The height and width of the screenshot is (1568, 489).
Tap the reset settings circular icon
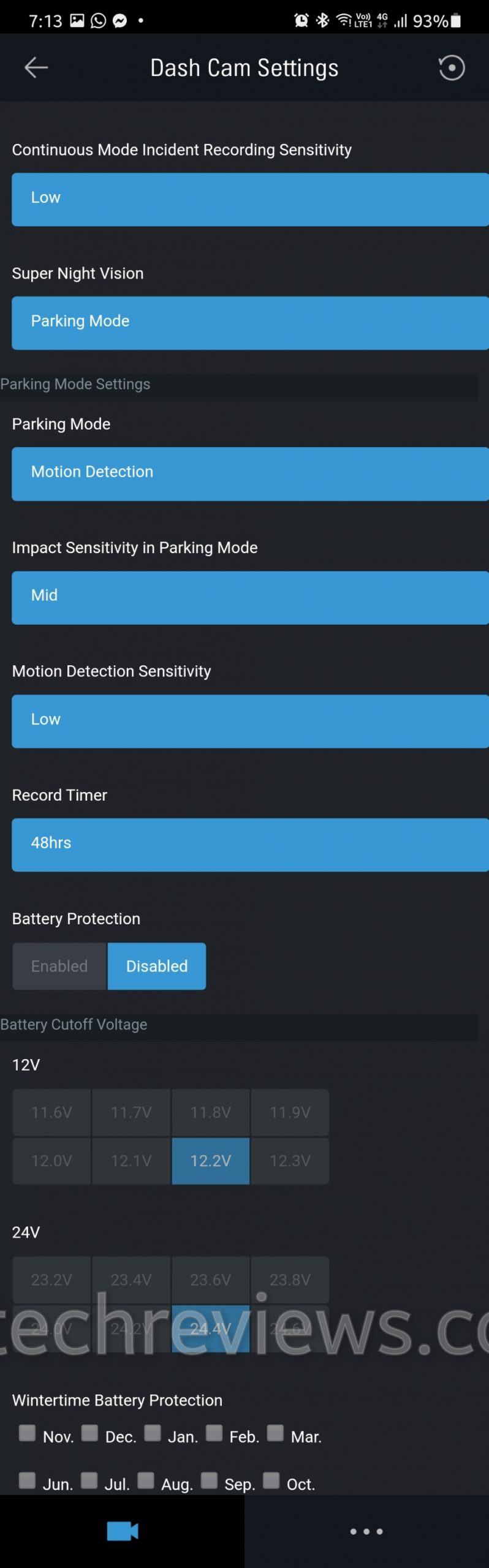click(x=452, y=67)
